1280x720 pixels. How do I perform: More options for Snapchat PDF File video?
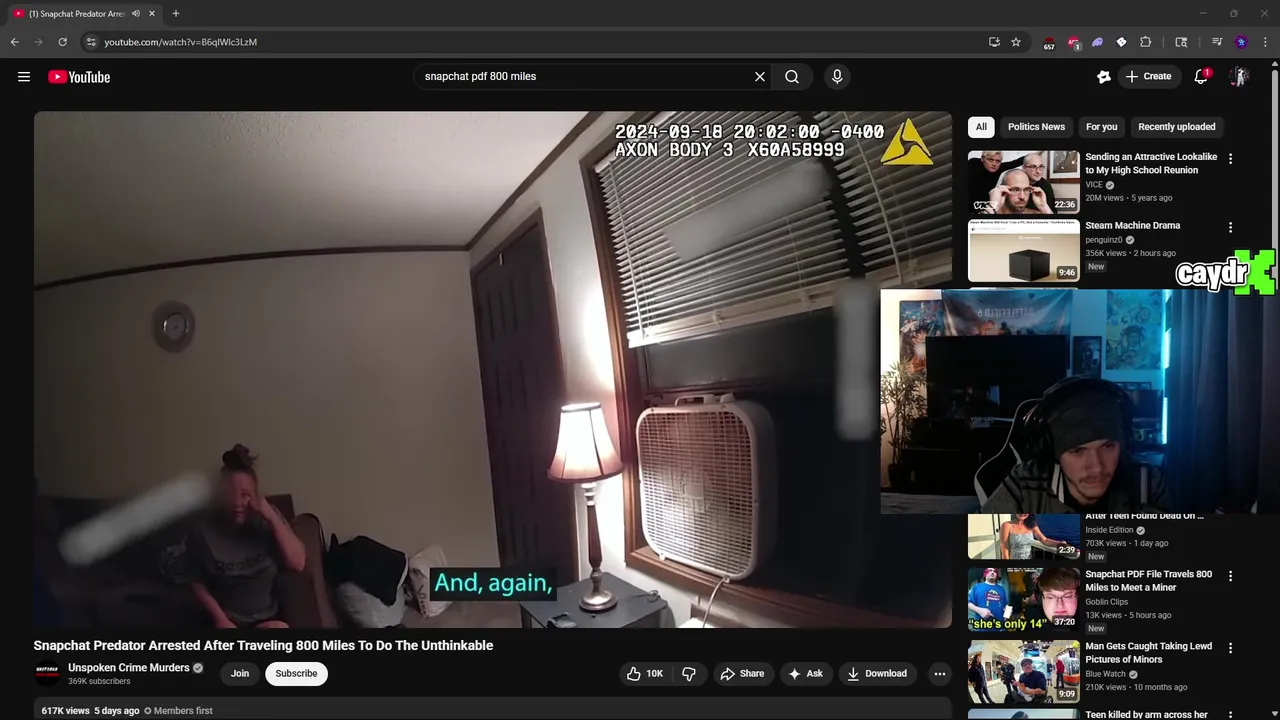[x=1230, y=576]
